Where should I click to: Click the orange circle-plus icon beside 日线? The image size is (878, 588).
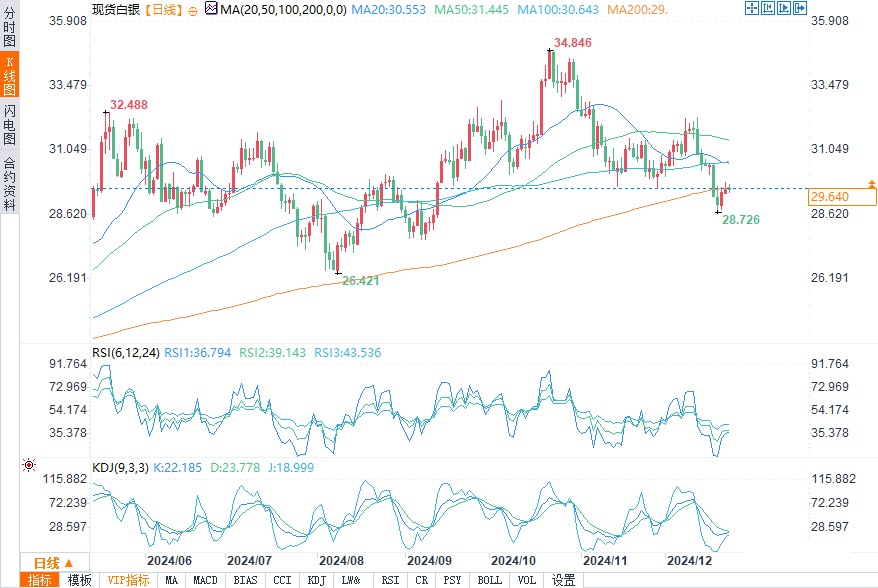click(x=193, y=10)
